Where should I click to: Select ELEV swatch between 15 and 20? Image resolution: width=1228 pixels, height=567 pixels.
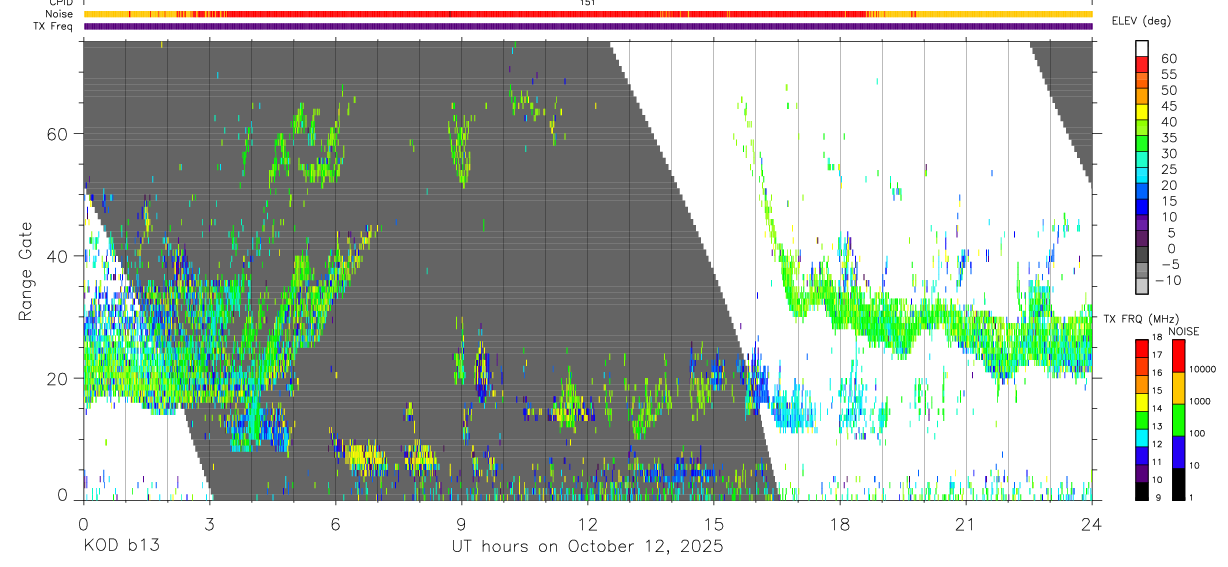click(x=1142, y=191)
